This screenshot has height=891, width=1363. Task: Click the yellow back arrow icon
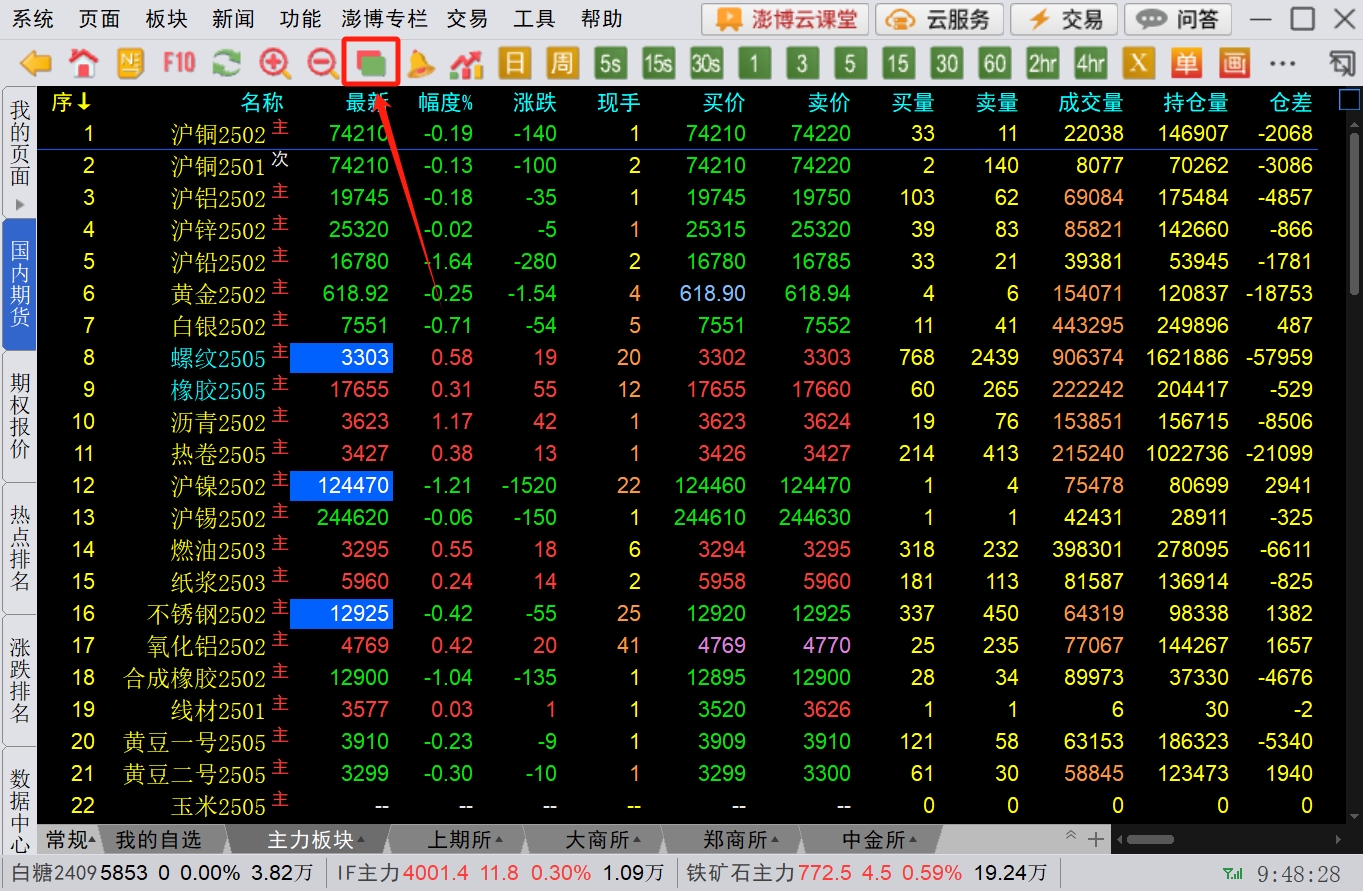pyautogui.click(x=36, y=64)
